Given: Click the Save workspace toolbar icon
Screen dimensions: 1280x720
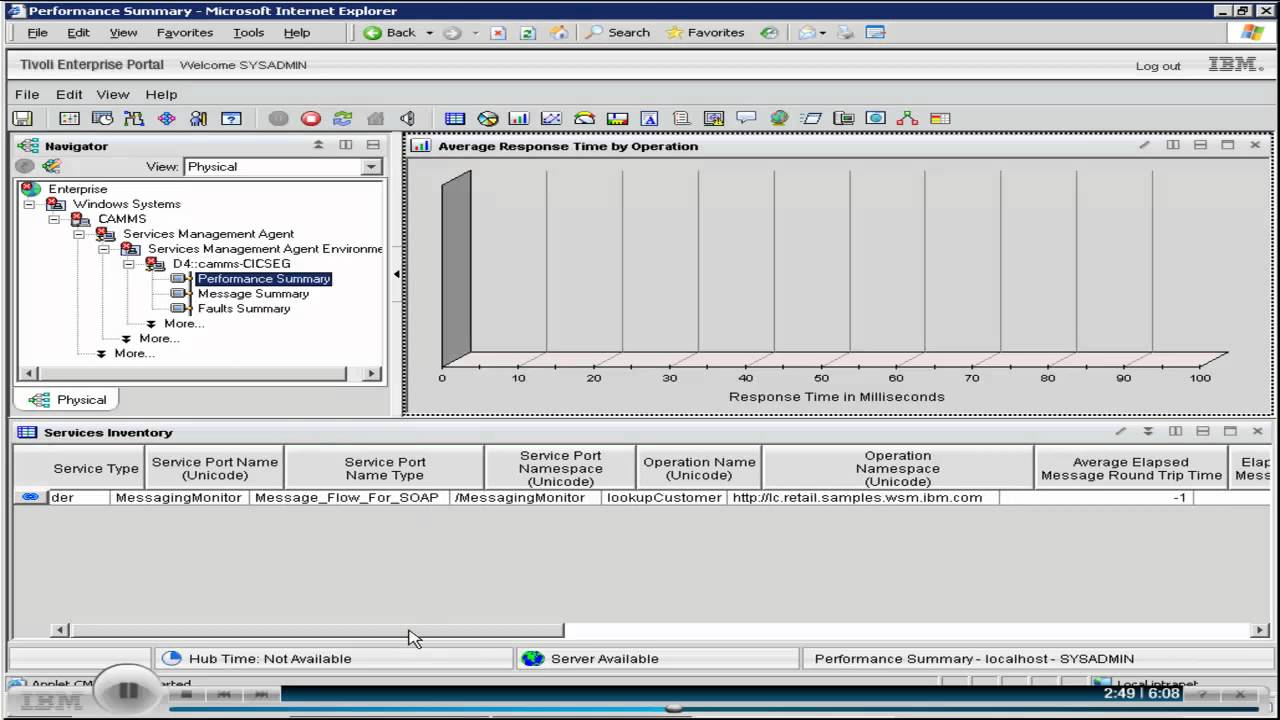Looking at the screenshot, I should coord(23,118).
